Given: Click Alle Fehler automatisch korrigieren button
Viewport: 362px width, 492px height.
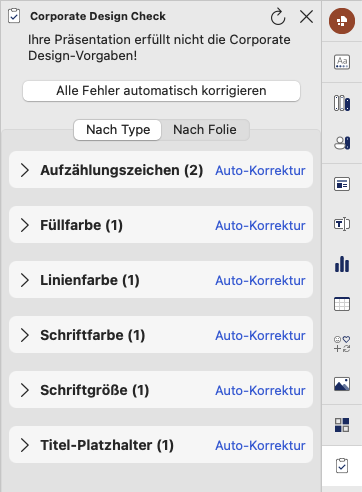Looking at the screenshot, I should coord(161,91).
